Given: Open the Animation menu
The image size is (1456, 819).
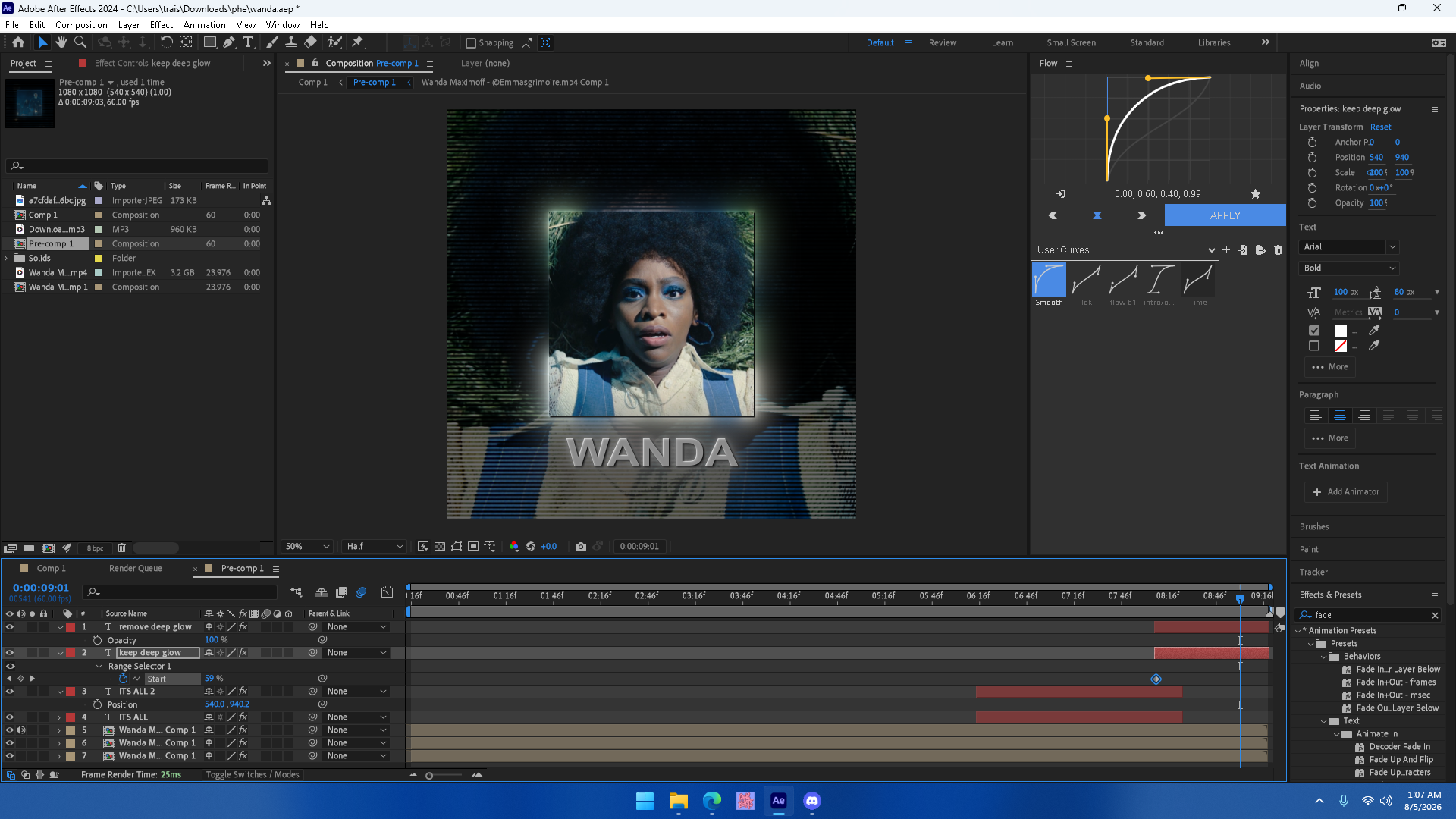Looking at the screenshot, I should tap(204, 25).
